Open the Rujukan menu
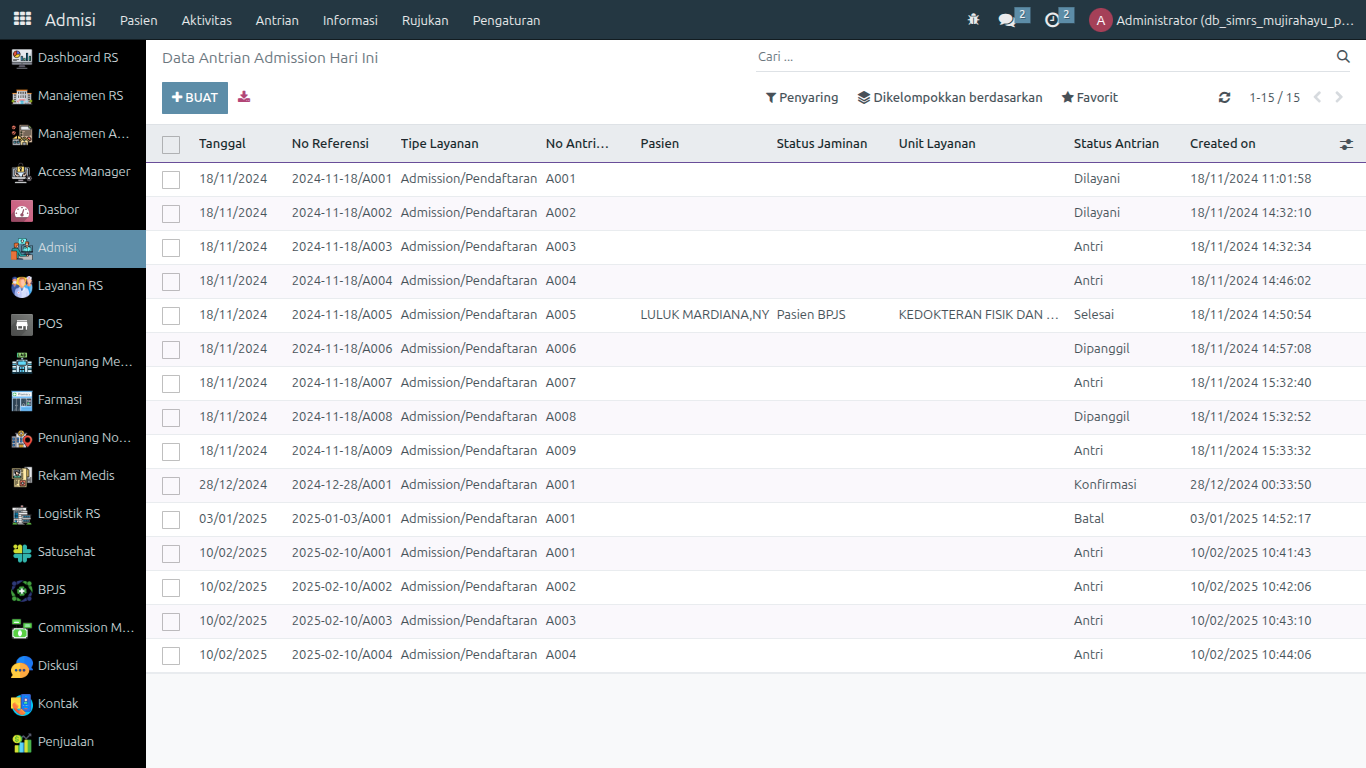The image size is (1366, 768). click(425, 20)
